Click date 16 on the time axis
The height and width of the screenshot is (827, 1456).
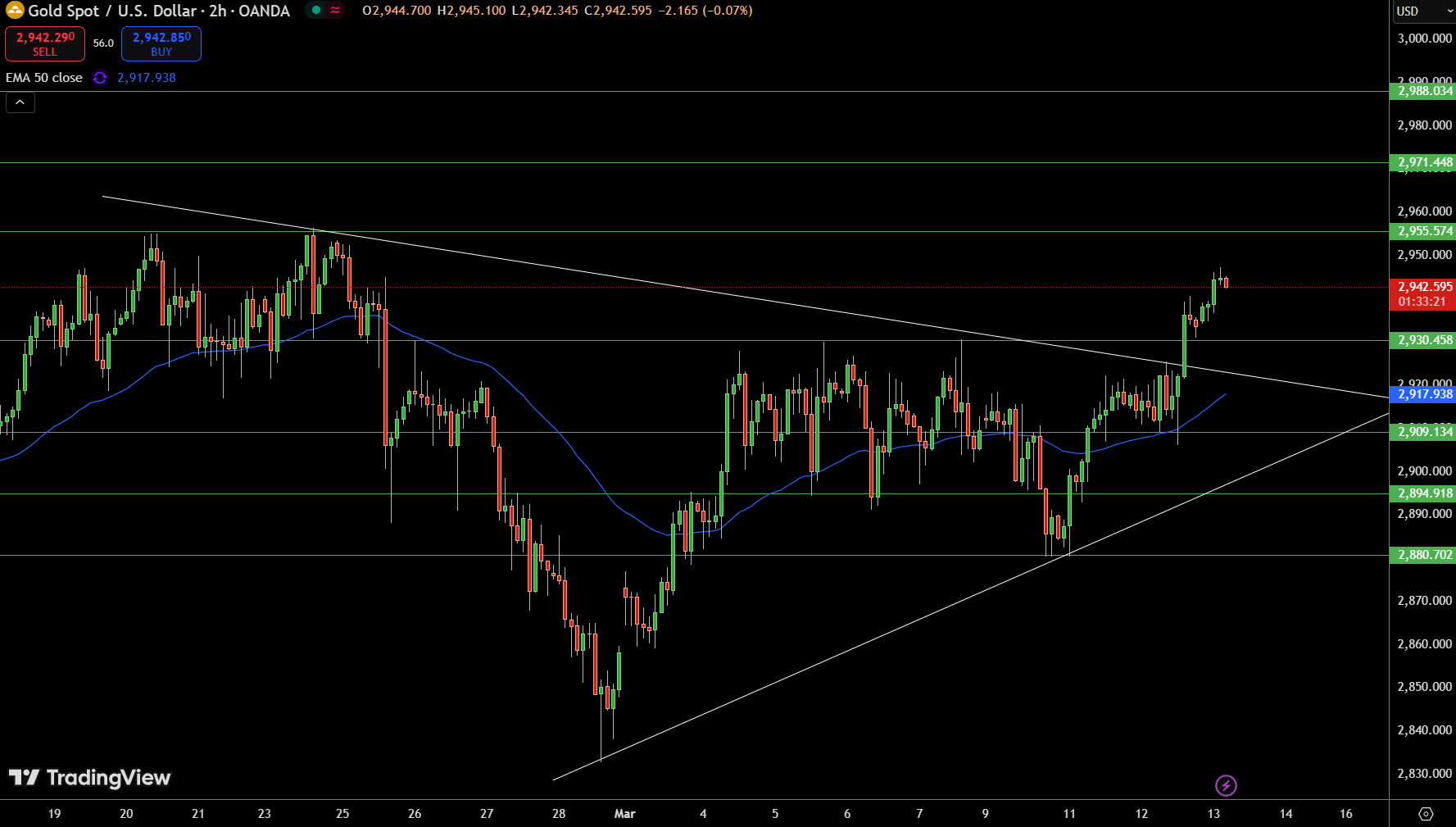pos(1346,814)
